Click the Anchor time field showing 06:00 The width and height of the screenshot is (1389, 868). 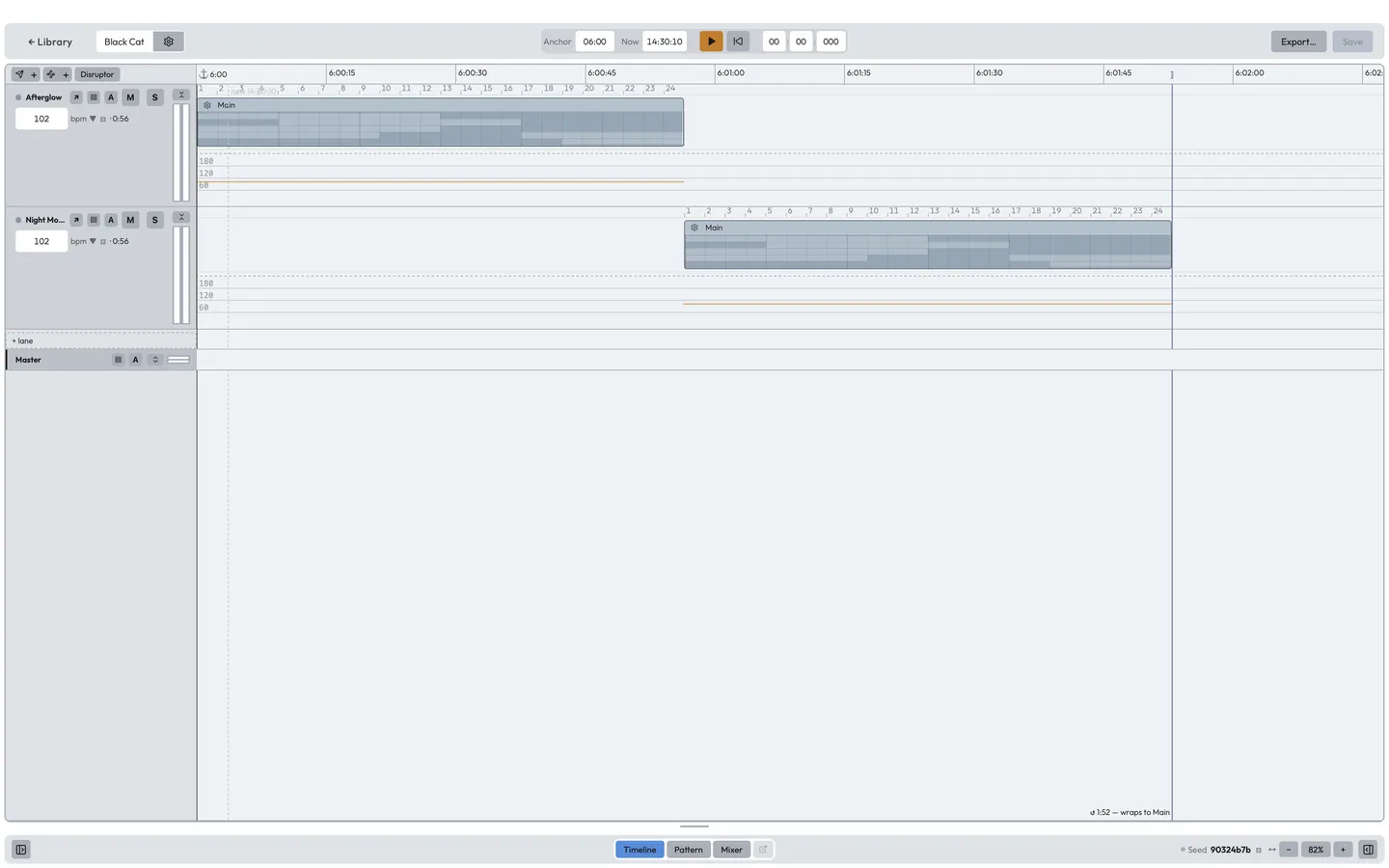[595, 41]
